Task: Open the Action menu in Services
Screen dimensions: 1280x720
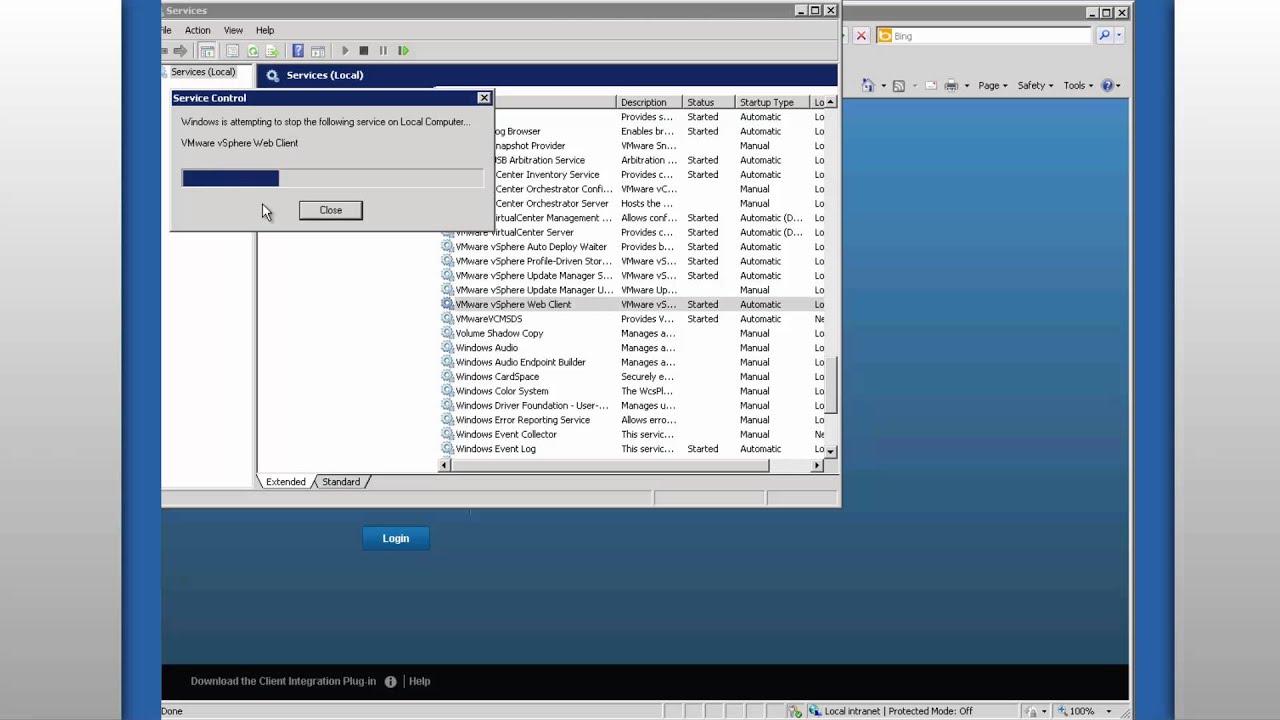Action: pyautogui.click(x=197, y=30)
